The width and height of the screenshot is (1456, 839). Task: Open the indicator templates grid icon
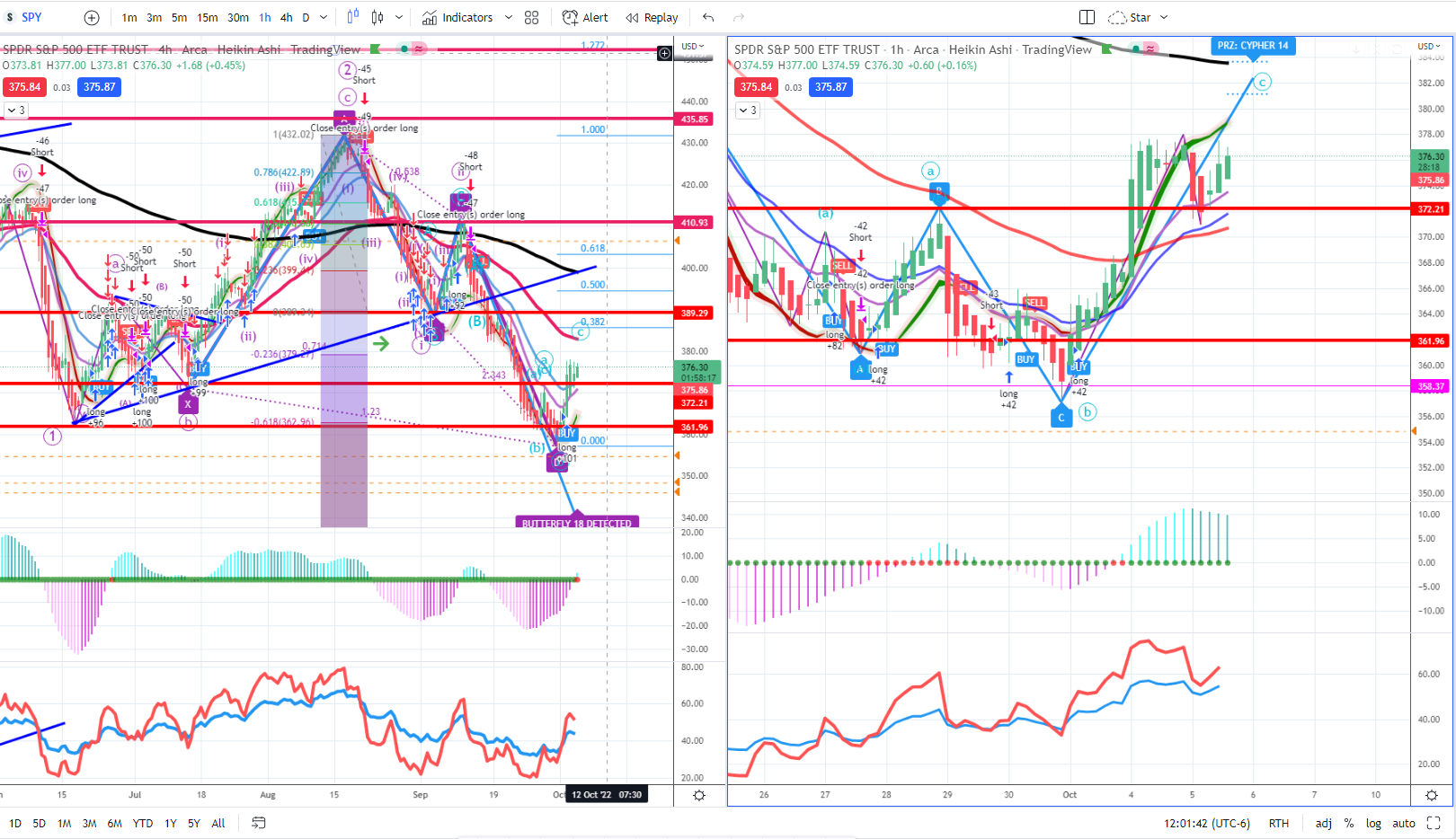532,17
